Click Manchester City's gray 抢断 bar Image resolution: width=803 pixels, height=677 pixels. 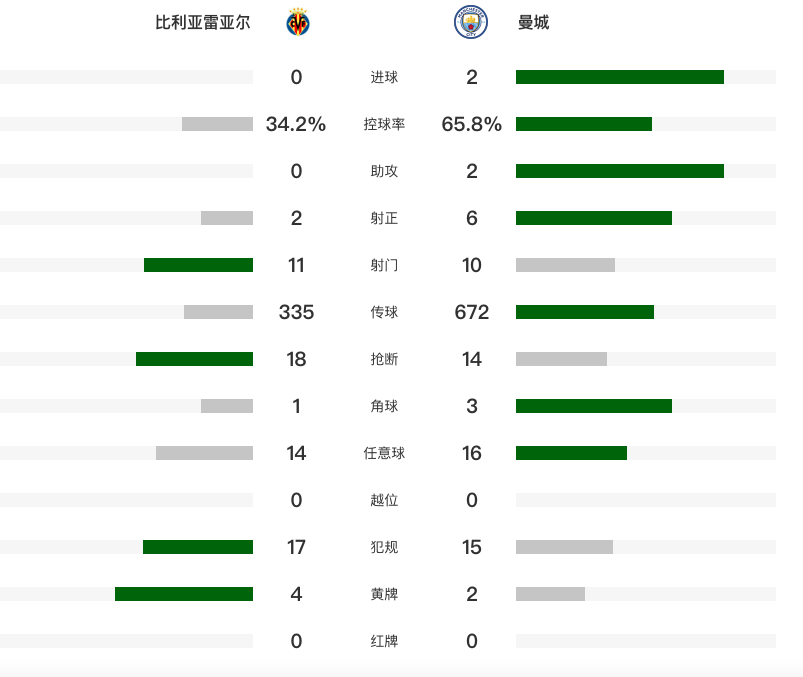(x=561, y=359)
